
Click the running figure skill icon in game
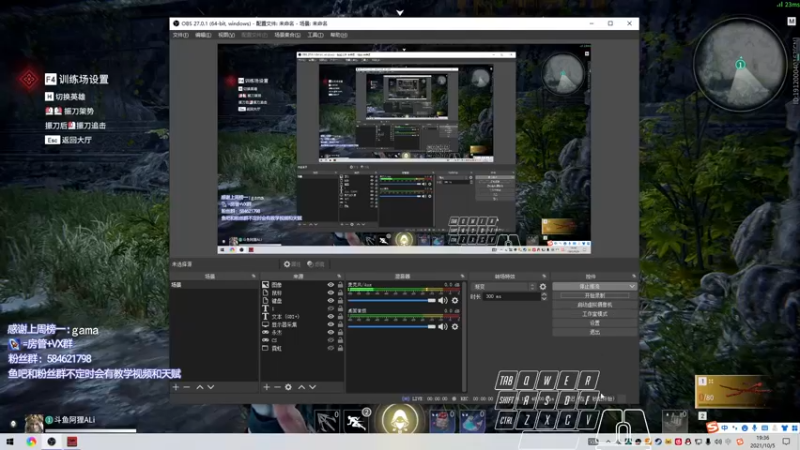(x=356, y=421)
